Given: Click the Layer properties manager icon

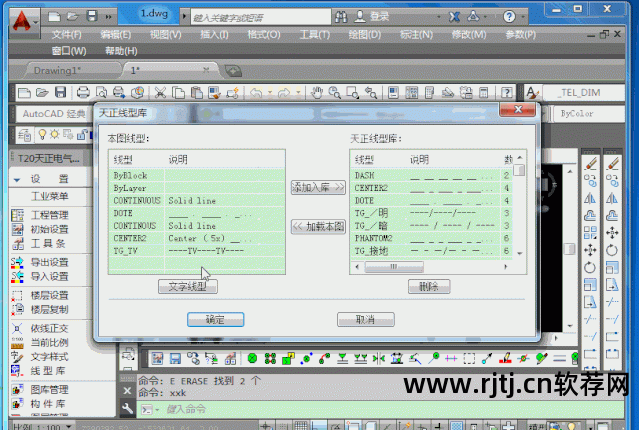Looking at the screenshot, I should 24,135.
